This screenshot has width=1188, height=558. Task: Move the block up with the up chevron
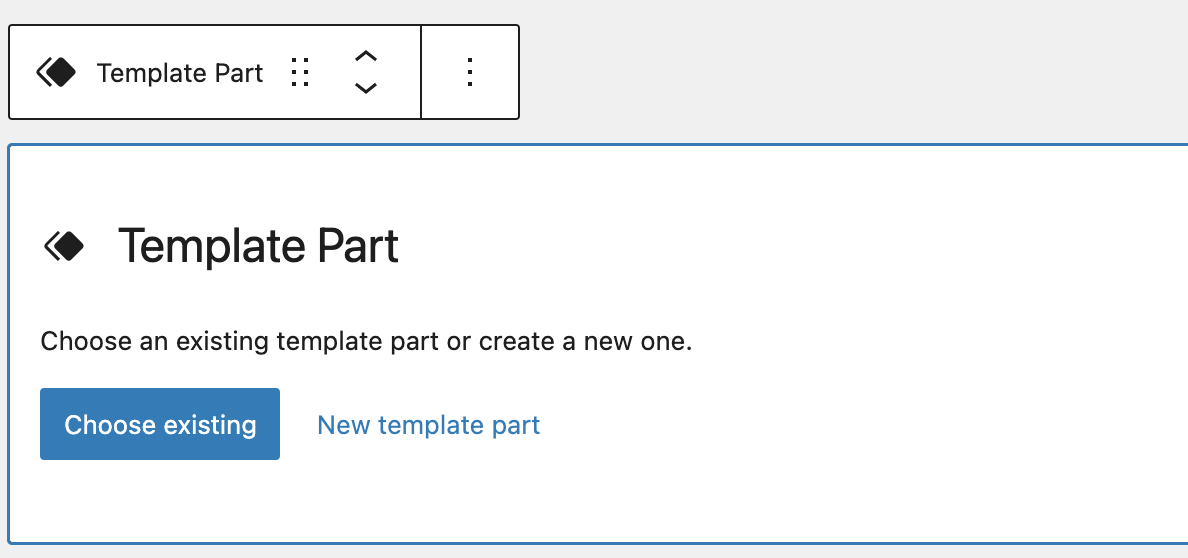pyautogui.click(x=366, y=57)
